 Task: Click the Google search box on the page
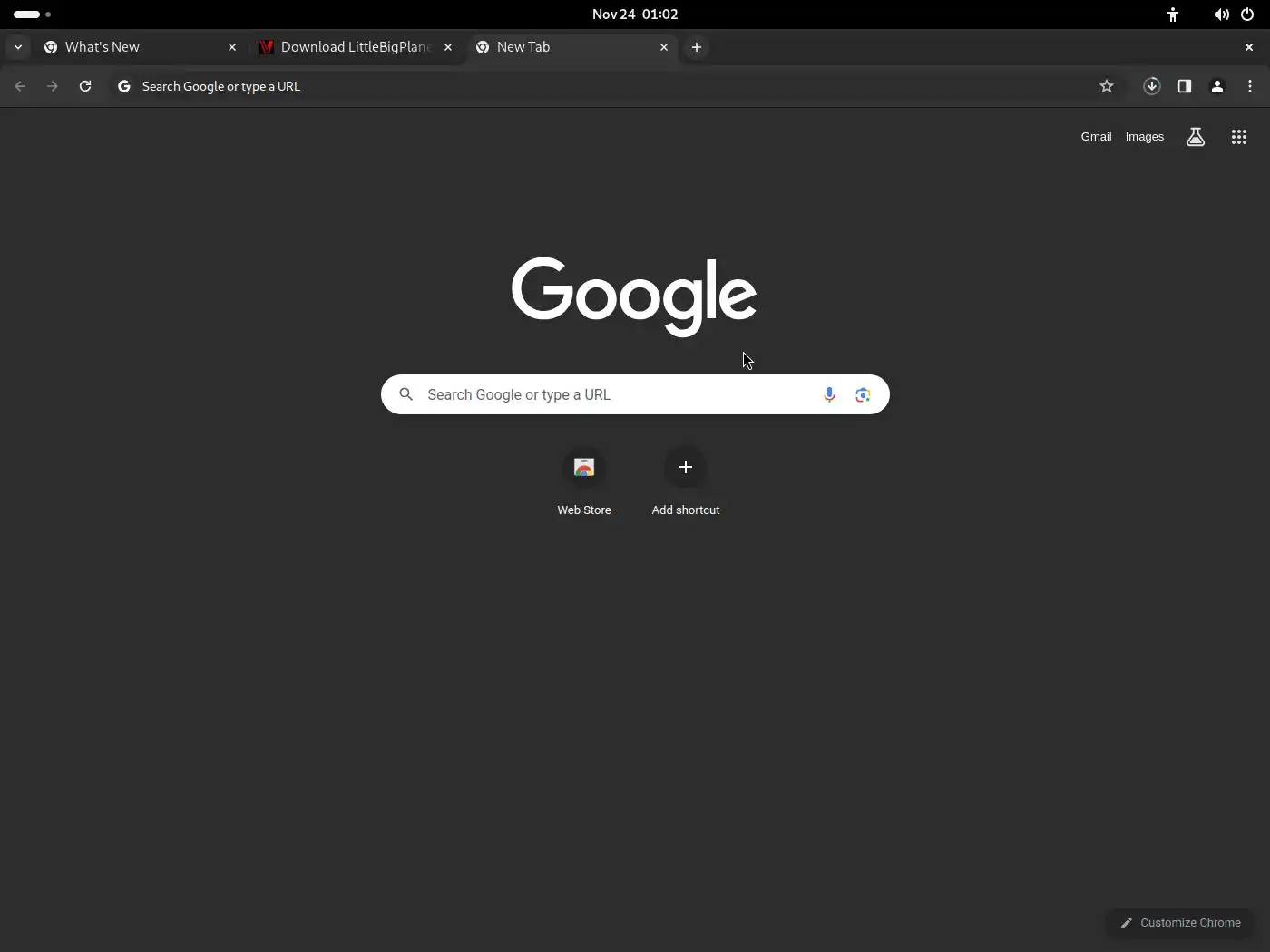pyautogui.click(x=635, y=394)
